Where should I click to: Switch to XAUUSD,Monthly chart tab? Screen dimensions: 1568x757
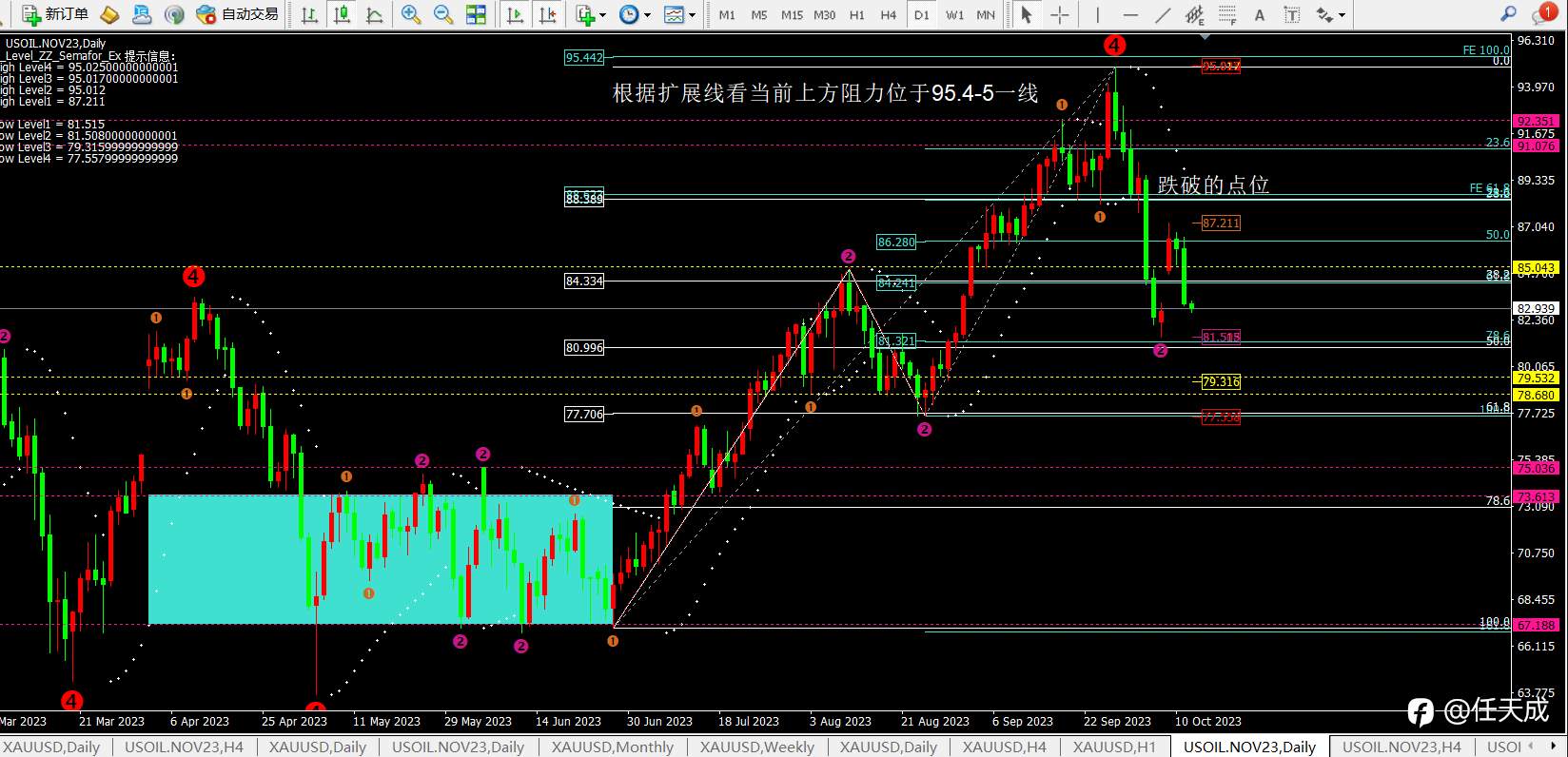click(612, 747)
